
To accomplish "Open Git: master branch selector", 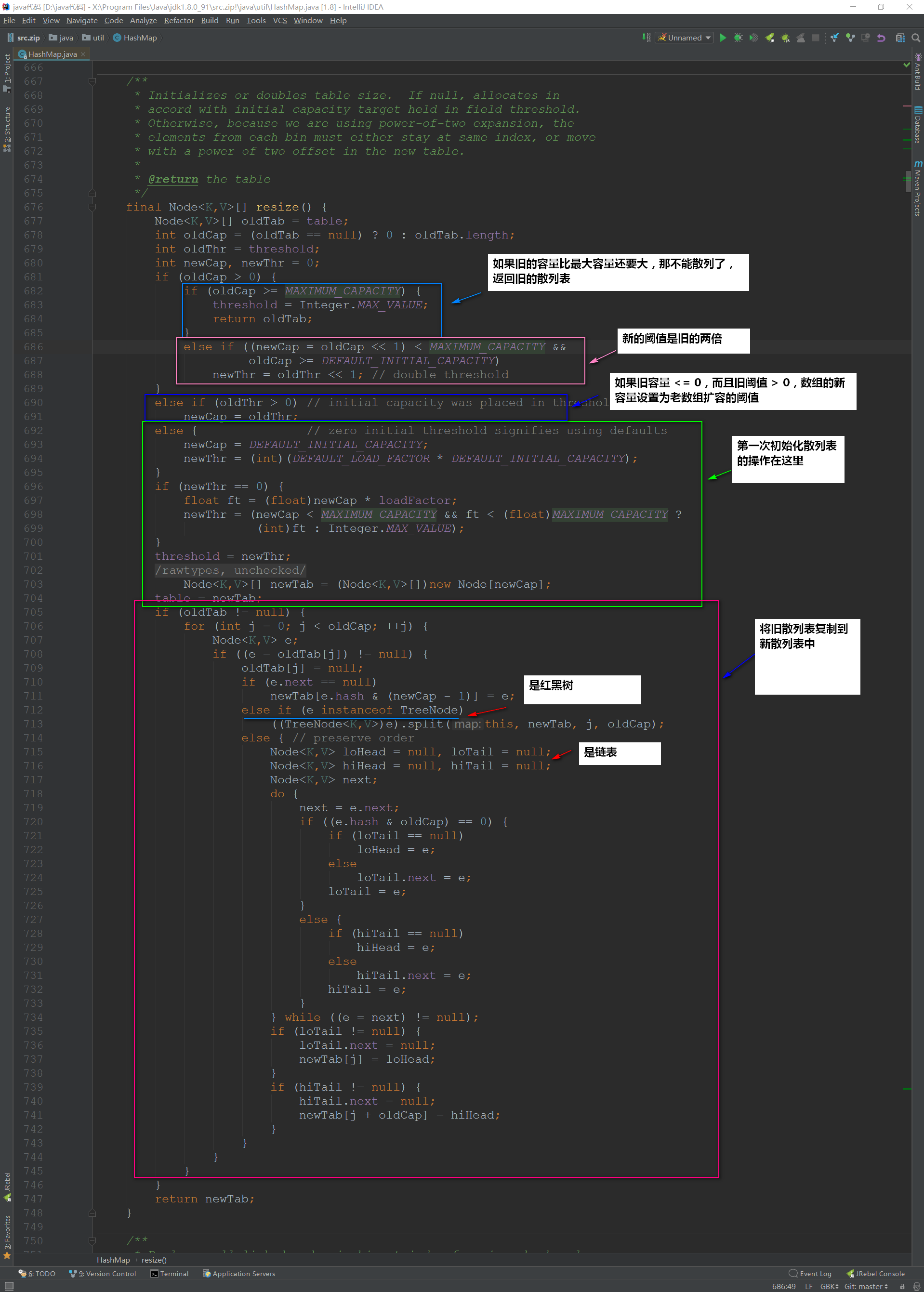I will 865,1286.
